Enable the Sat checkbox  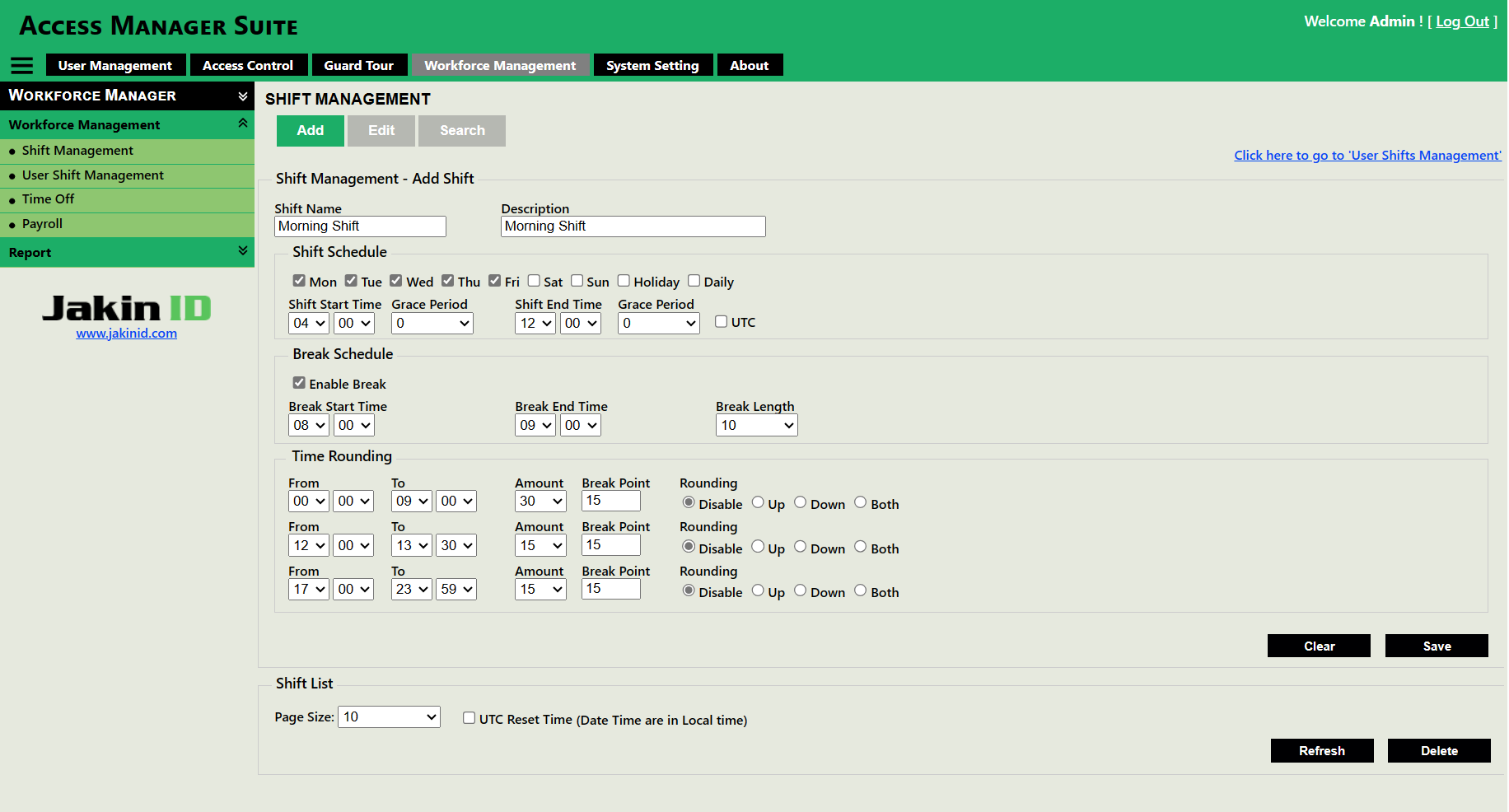pyautogui.click(x=534, y=281)
